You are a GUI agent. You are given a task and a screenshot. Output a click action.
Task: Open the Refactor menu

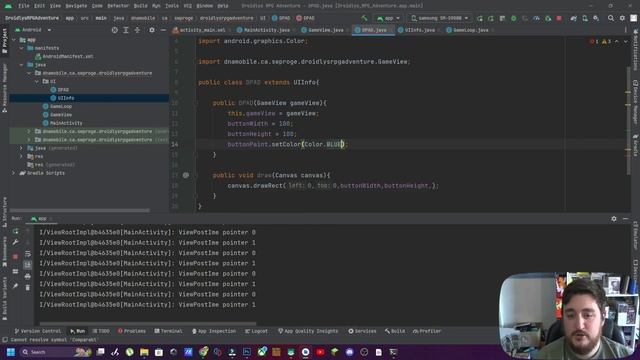118,6
